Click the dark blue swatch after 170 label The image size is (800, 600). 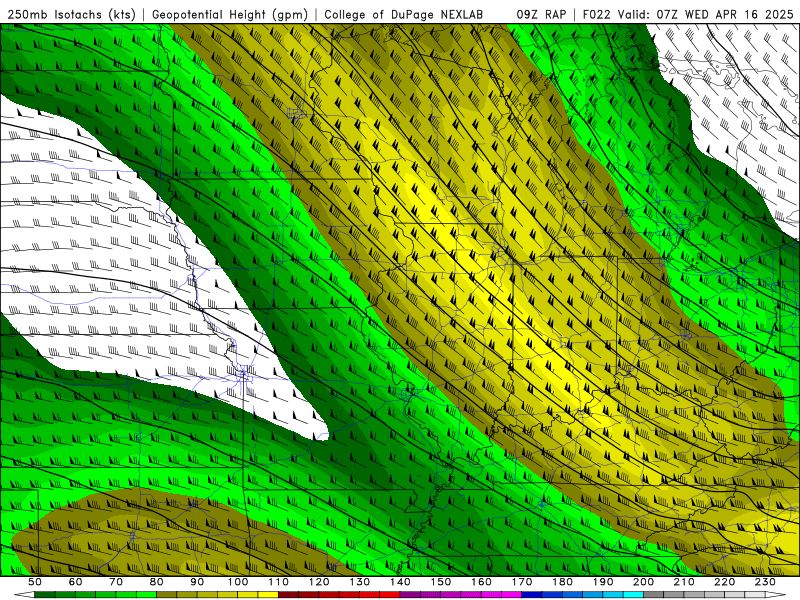point(532,594)
